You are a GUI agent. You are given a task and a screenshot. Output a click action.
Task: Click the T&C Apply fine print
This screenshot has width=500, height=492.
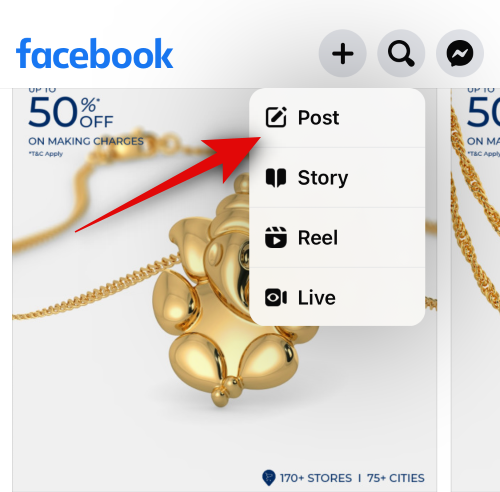[x=46, y=154]
